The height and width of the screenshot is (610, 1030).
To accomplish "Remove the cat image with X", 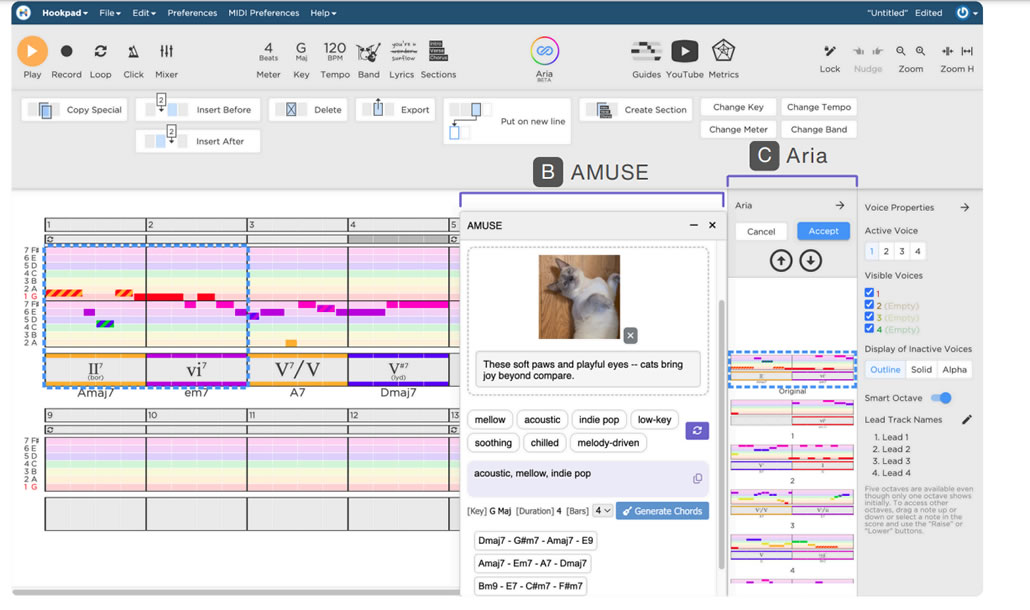I will coord(630,335).
